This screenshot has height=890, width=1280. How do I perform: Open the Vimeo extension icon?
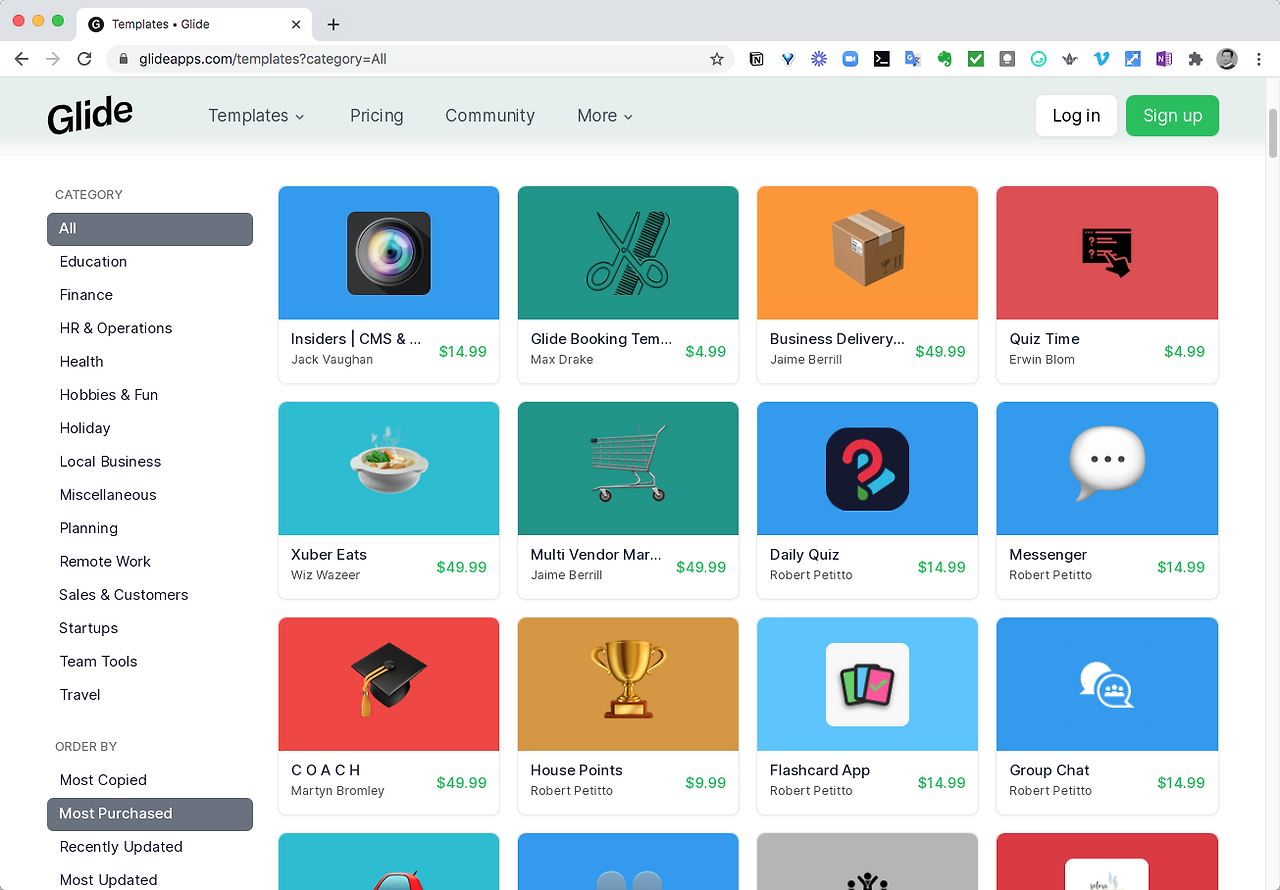pyautogui.click(x=1101, y=59)
